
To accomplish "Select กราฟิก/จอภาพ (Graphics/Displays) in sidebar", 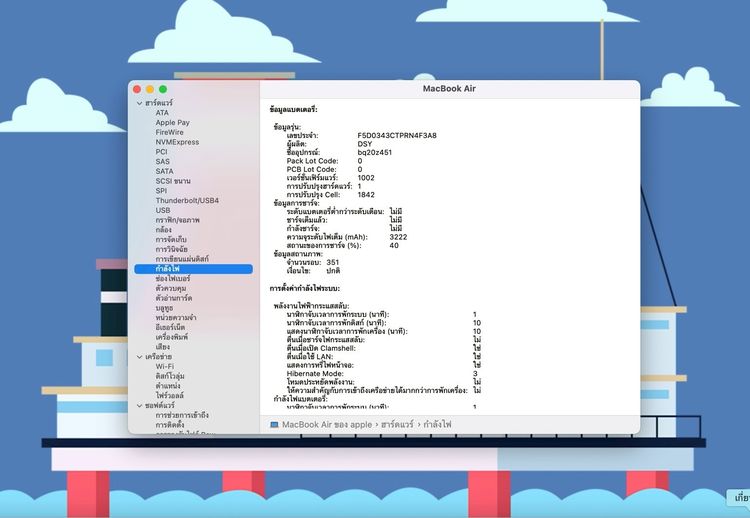I will click(177, 220).
